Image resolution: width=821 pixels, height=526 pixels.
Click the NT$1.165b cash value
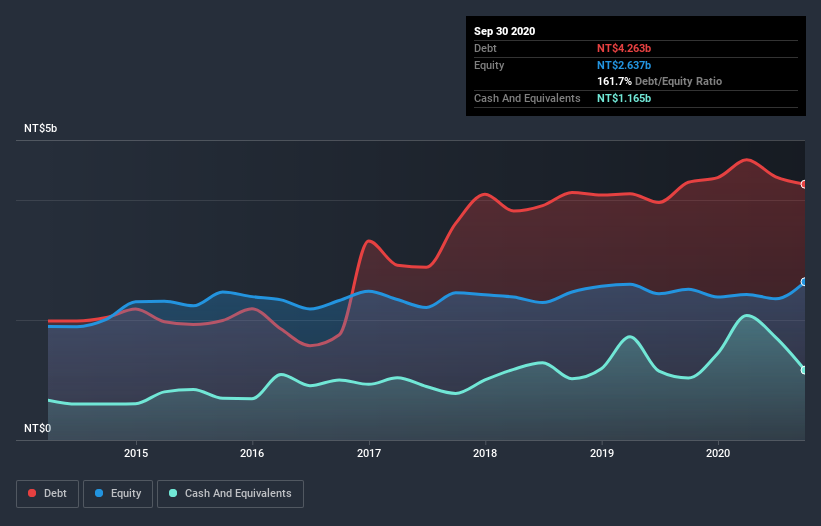click(624, 98)
